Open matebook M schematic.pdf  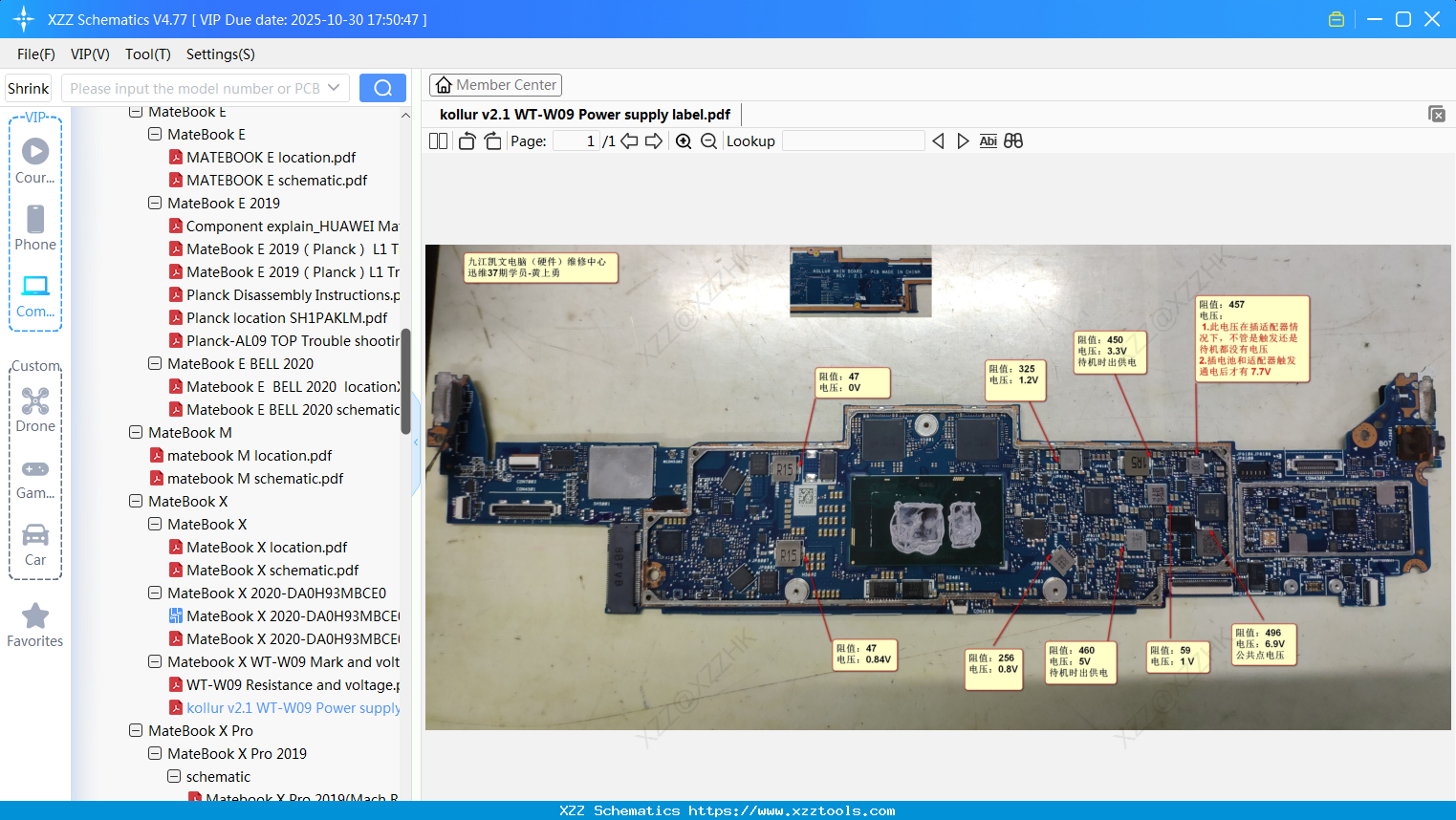pyautogui.click(x=255, y=479)
